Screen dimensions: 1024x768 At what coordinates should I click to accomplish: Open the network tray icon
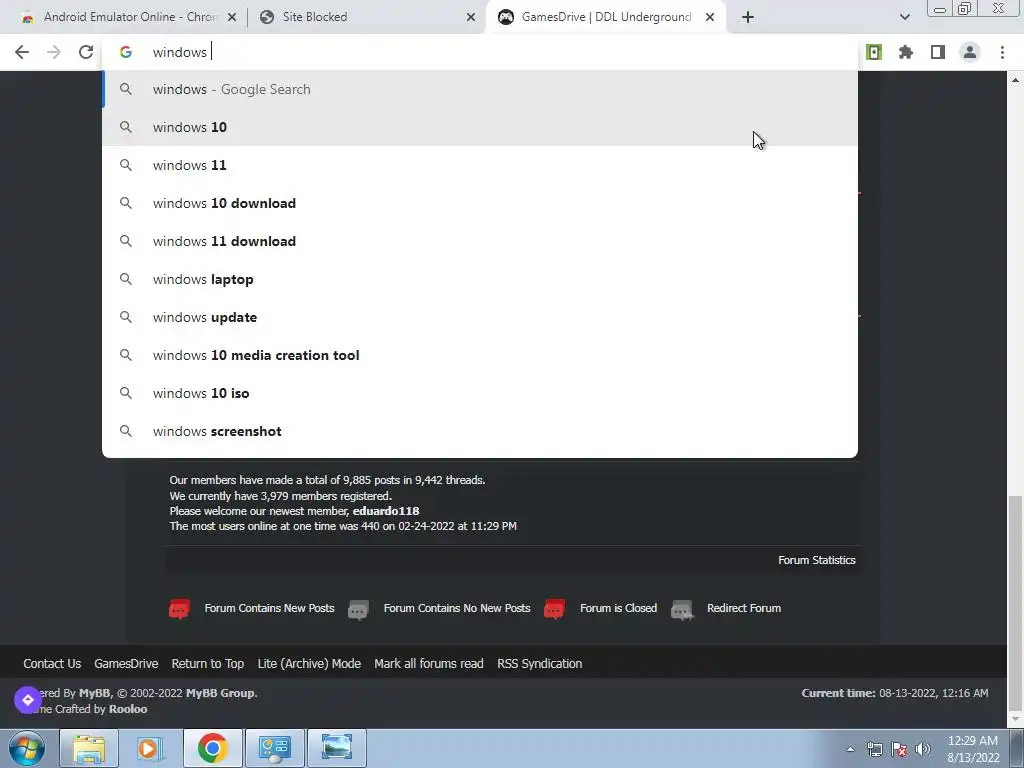tap(874, 749)
